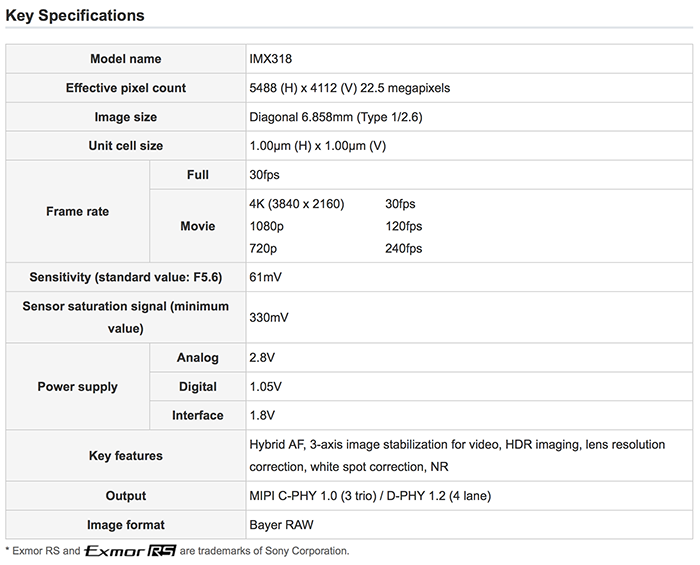Image resolution: width=700 pixels, height=565 pixels.
Task: Click the Model name row header
Action: point(125,59)
